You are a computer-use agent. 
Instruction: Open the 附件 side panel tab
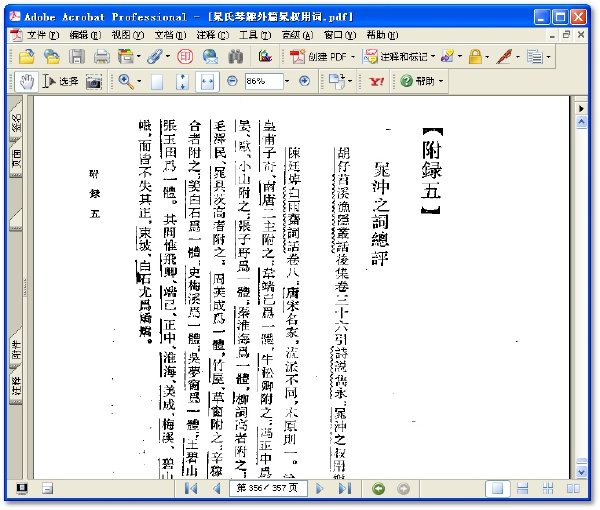16,349
